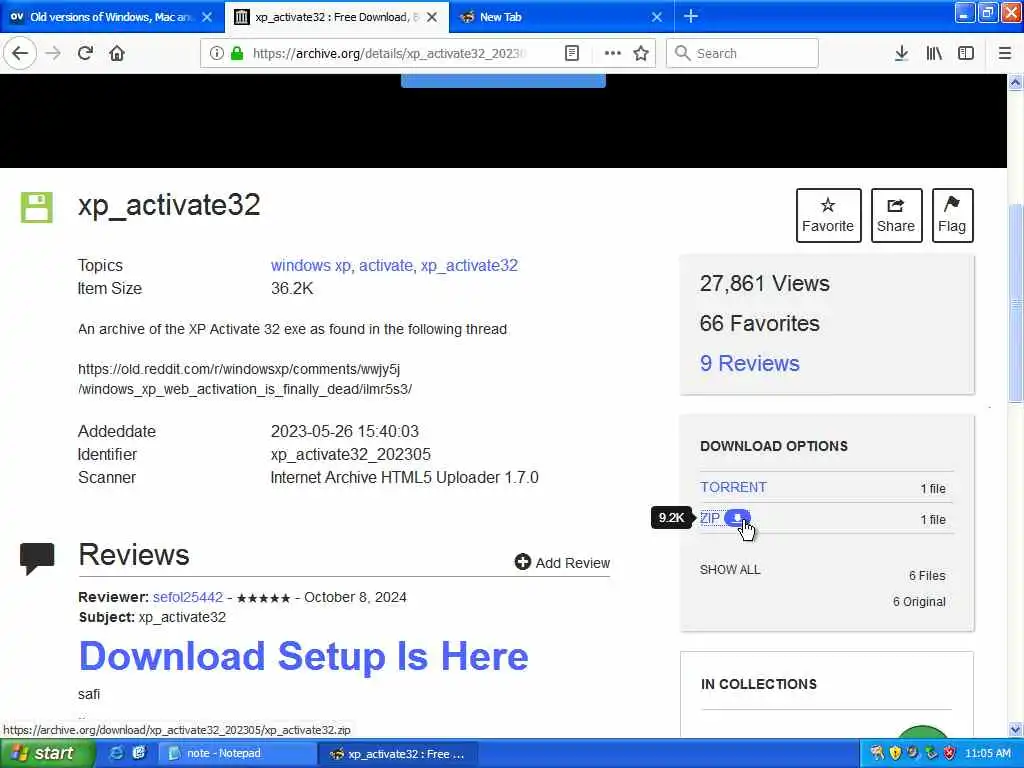Click the page's vertical scrollbar thumb
1024x768 pixels.
click(1016, 304)
